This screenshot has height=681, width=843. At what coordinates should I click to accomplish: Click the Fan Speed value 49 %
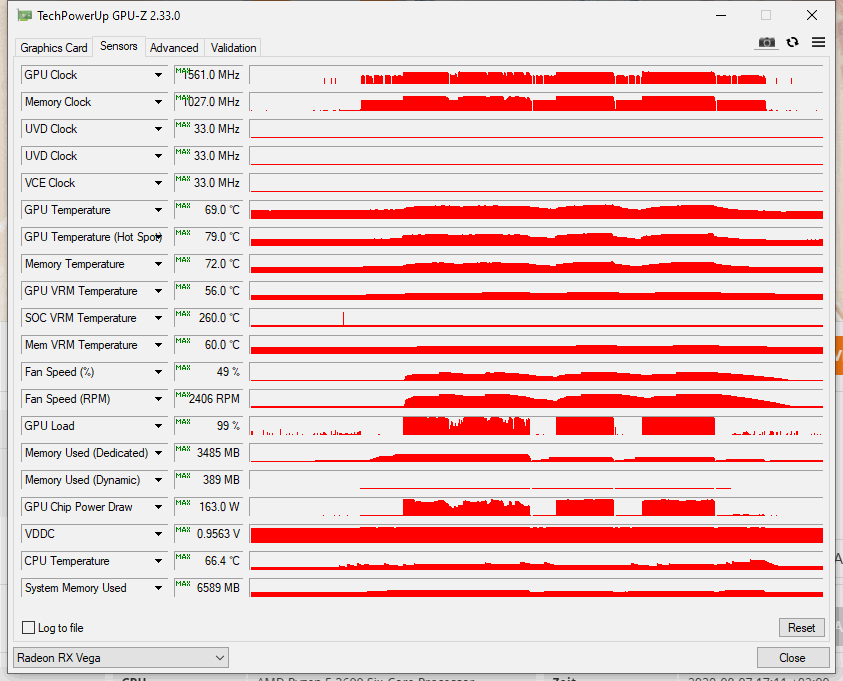click(209, 372)
